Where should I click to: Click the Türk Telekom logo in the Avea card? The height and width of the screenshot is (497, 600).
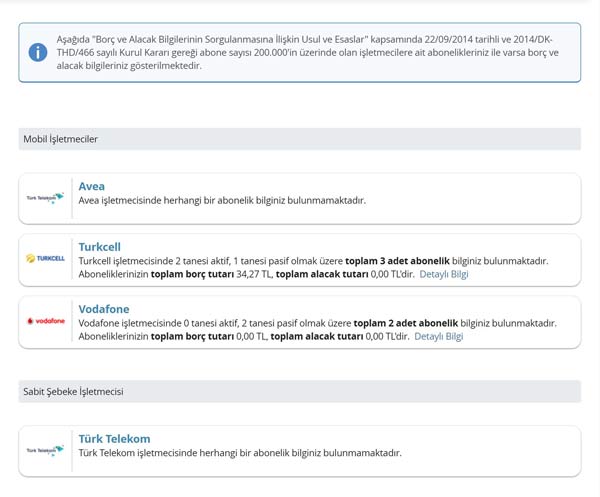pos(45,198)
